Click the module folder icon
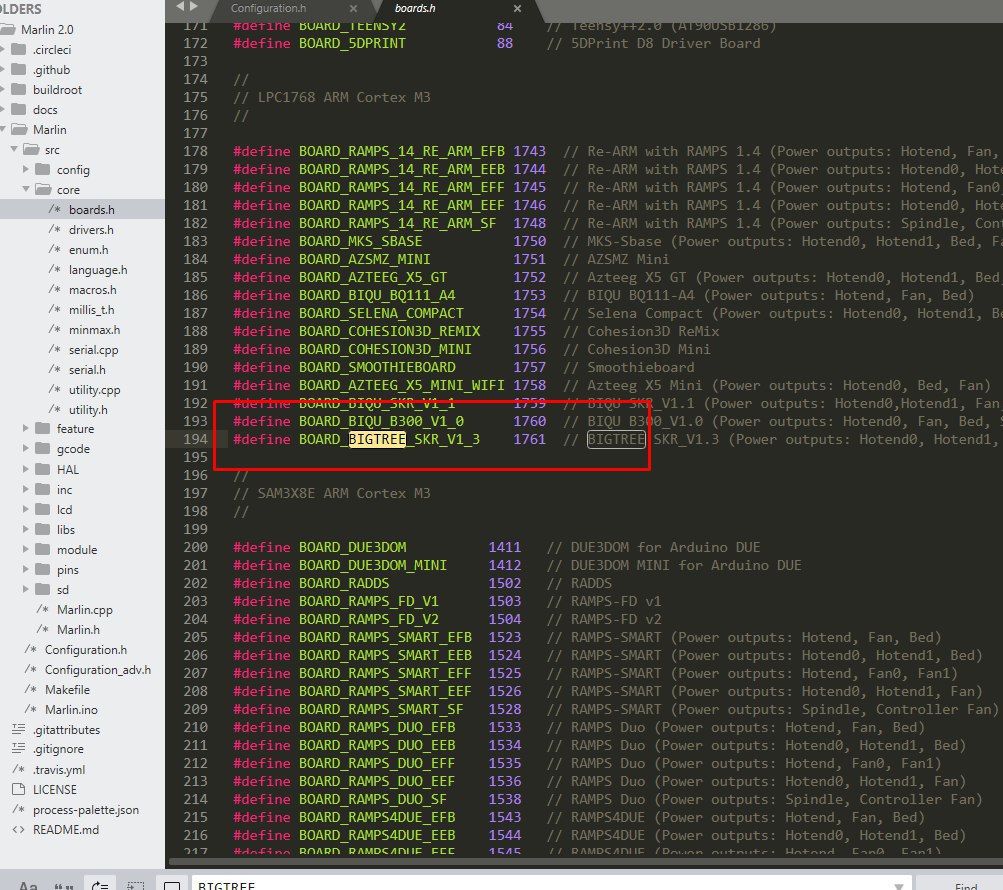The image size is (1003, 890). coord(43,550)
